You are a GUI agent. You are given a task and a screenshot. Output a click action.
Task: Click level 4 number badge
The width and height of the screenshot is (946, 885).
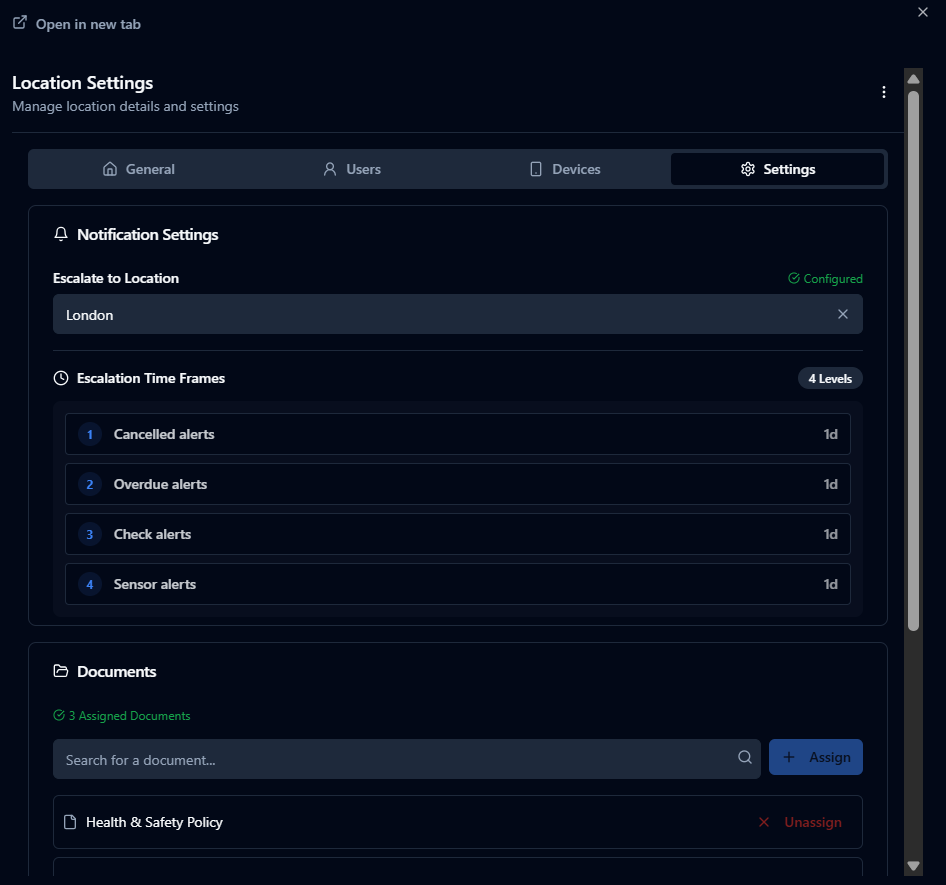(90, 585)
